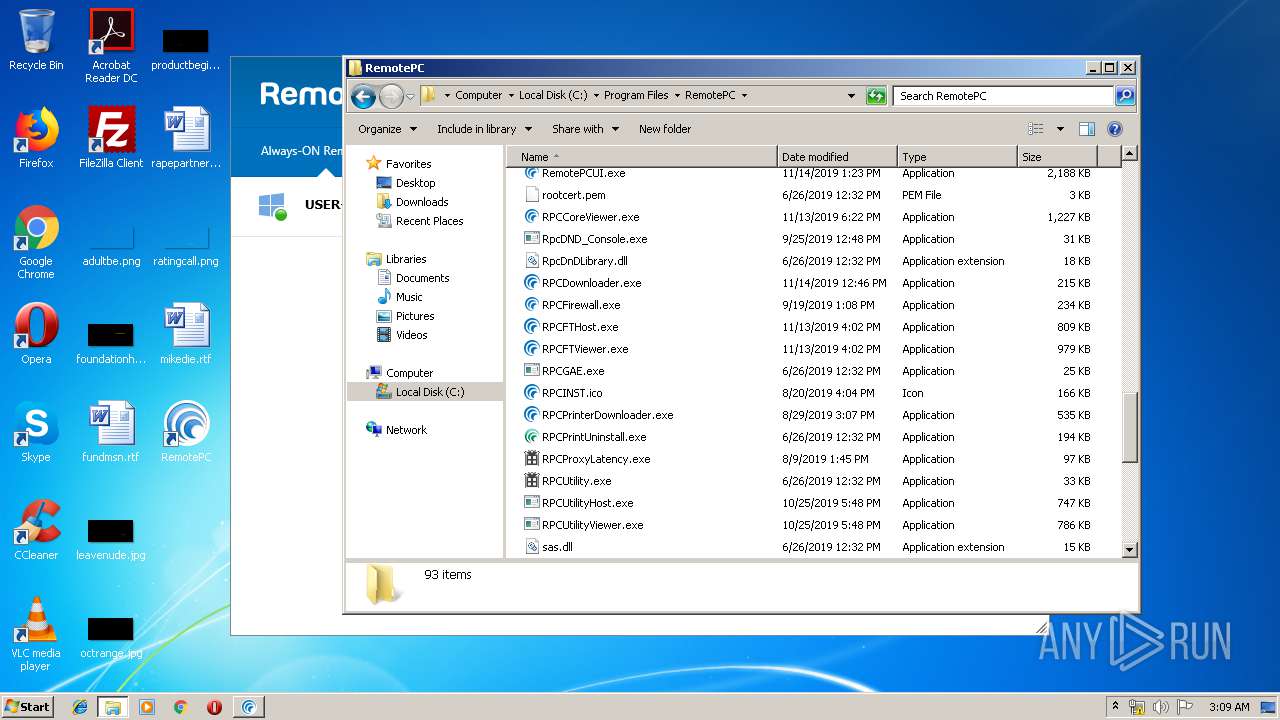Screen dimensions: 1280x720
Task: Open Skype desktop shortcut
Action: point(36,432)
